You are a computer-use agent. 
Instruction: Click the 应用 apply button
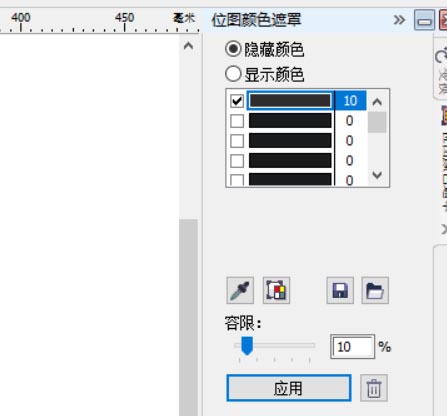[289, 388]
